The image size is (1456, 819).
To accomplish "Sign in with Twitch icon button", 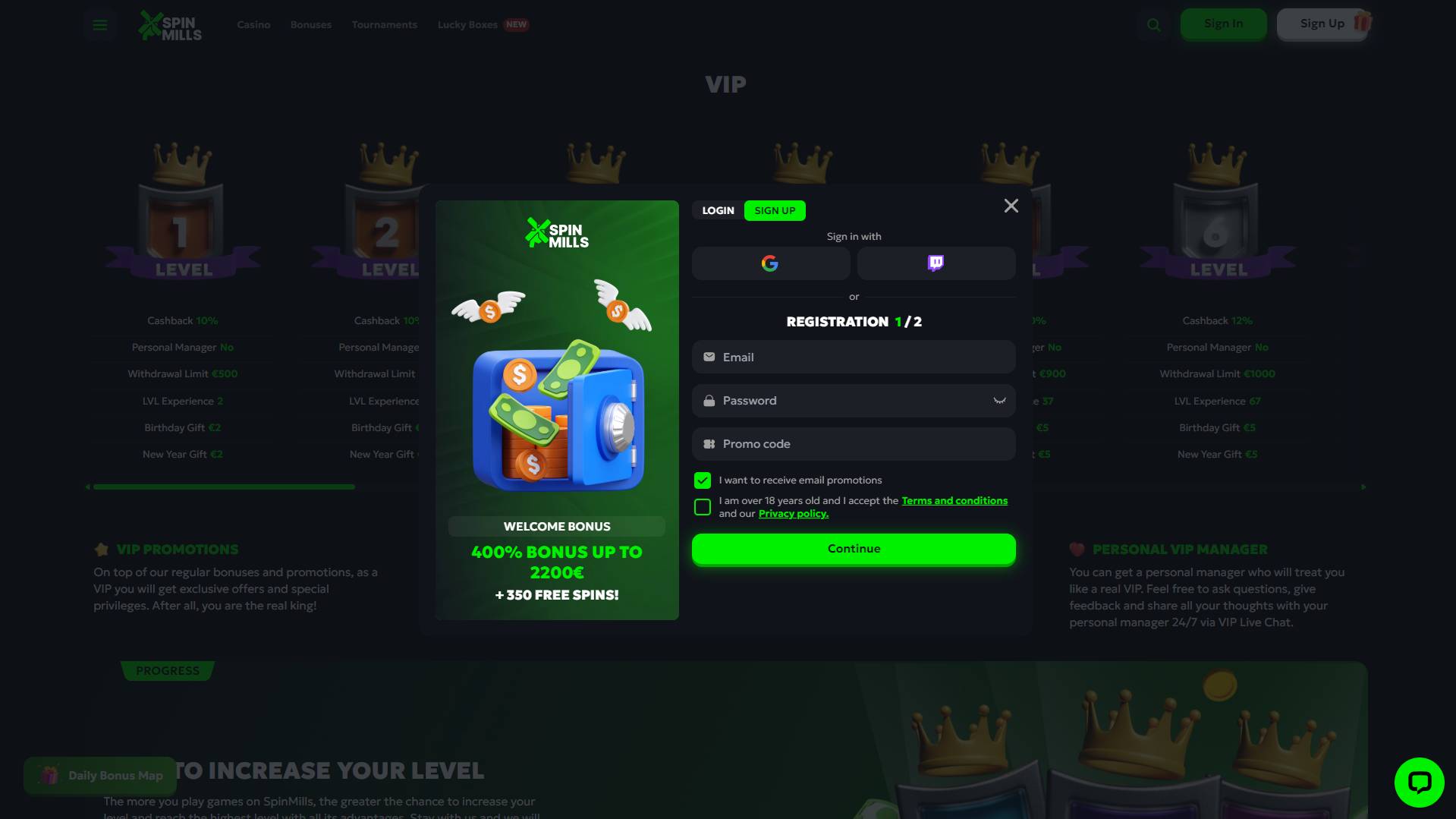I will pos(936,263).
